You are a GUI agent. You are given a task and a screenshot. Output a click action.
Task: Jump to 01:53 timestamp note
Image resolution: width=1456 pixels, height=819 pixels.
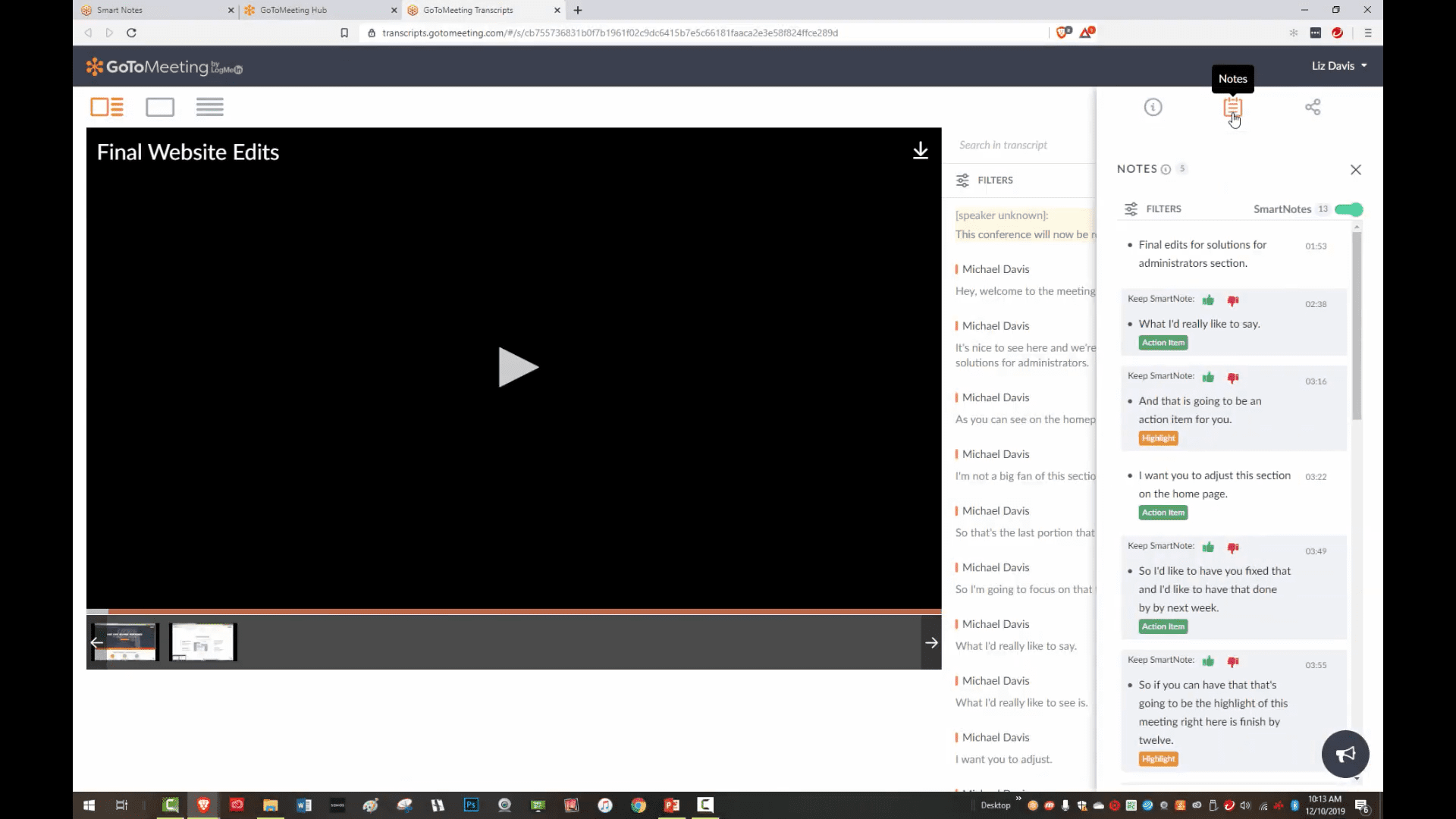point(1316,246)
